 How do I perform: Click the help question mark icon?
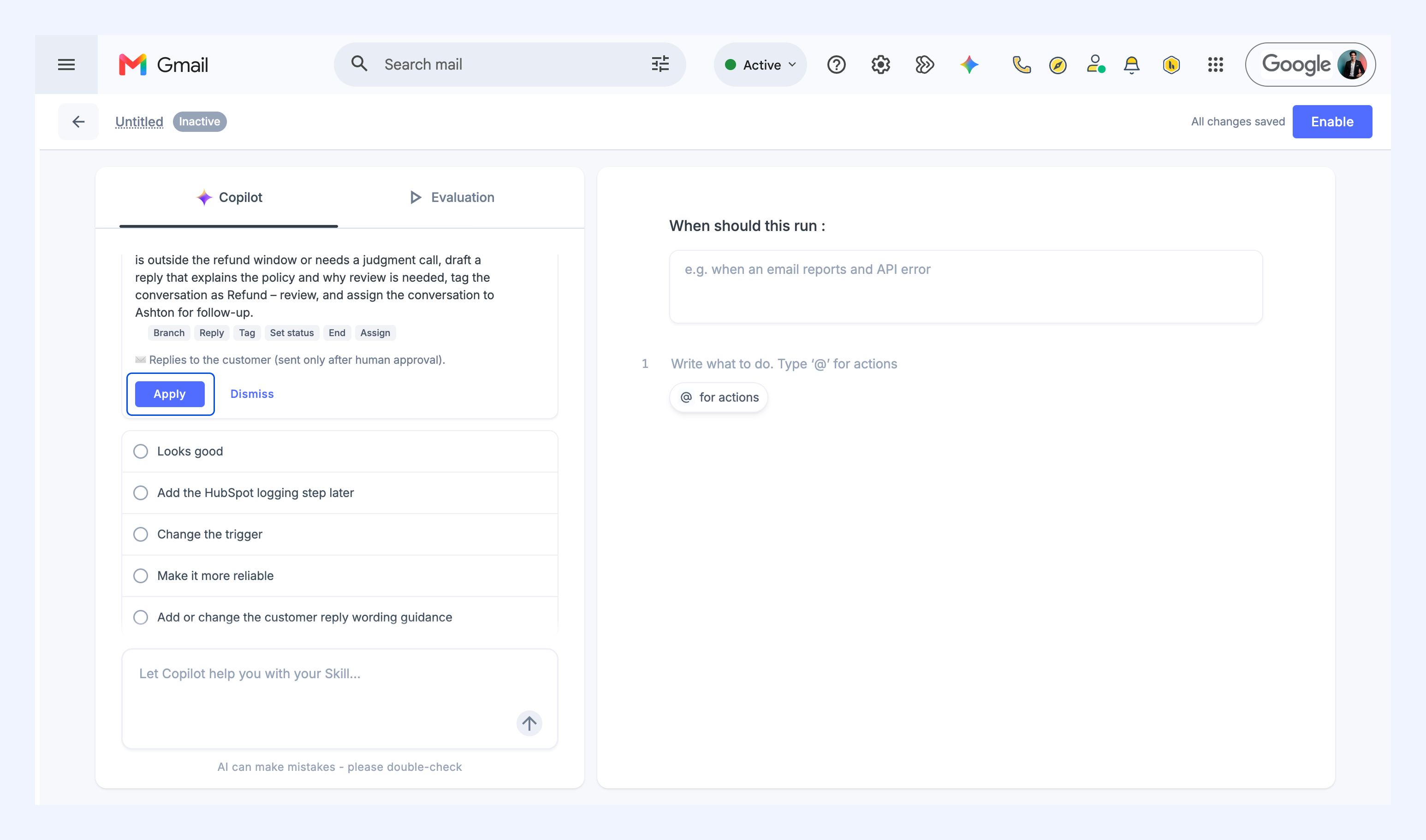(x=836, y=65)
